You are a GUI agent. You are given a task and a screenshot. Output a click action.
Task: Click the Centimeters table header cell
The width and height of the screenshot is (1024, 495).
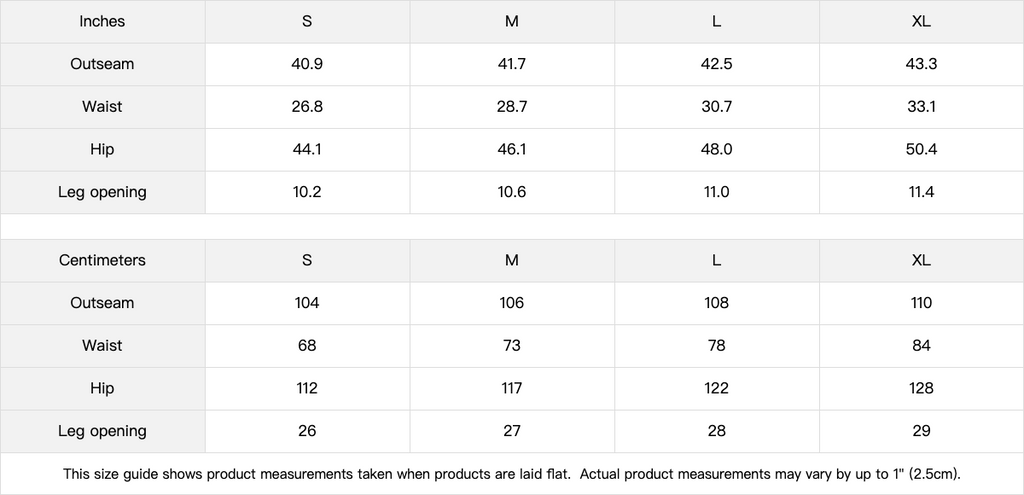pyautogui.click(x=102, y=260)
